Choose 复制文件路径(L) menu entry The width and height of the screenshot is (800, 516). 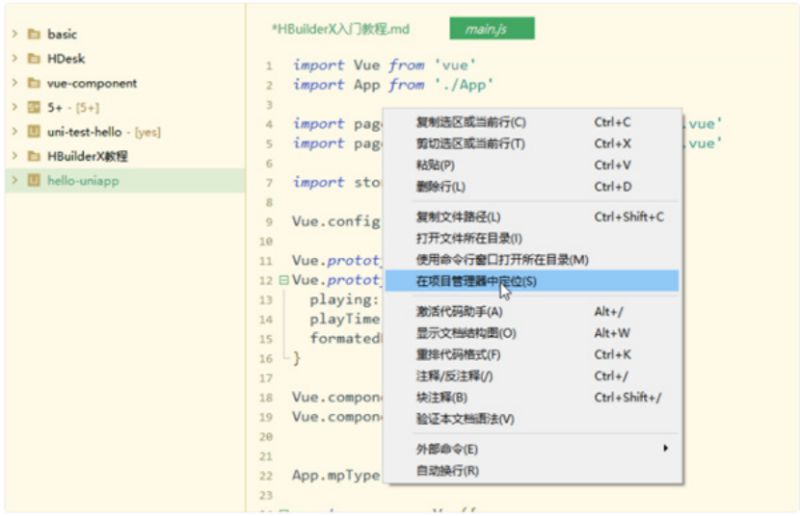coord(458,217)
